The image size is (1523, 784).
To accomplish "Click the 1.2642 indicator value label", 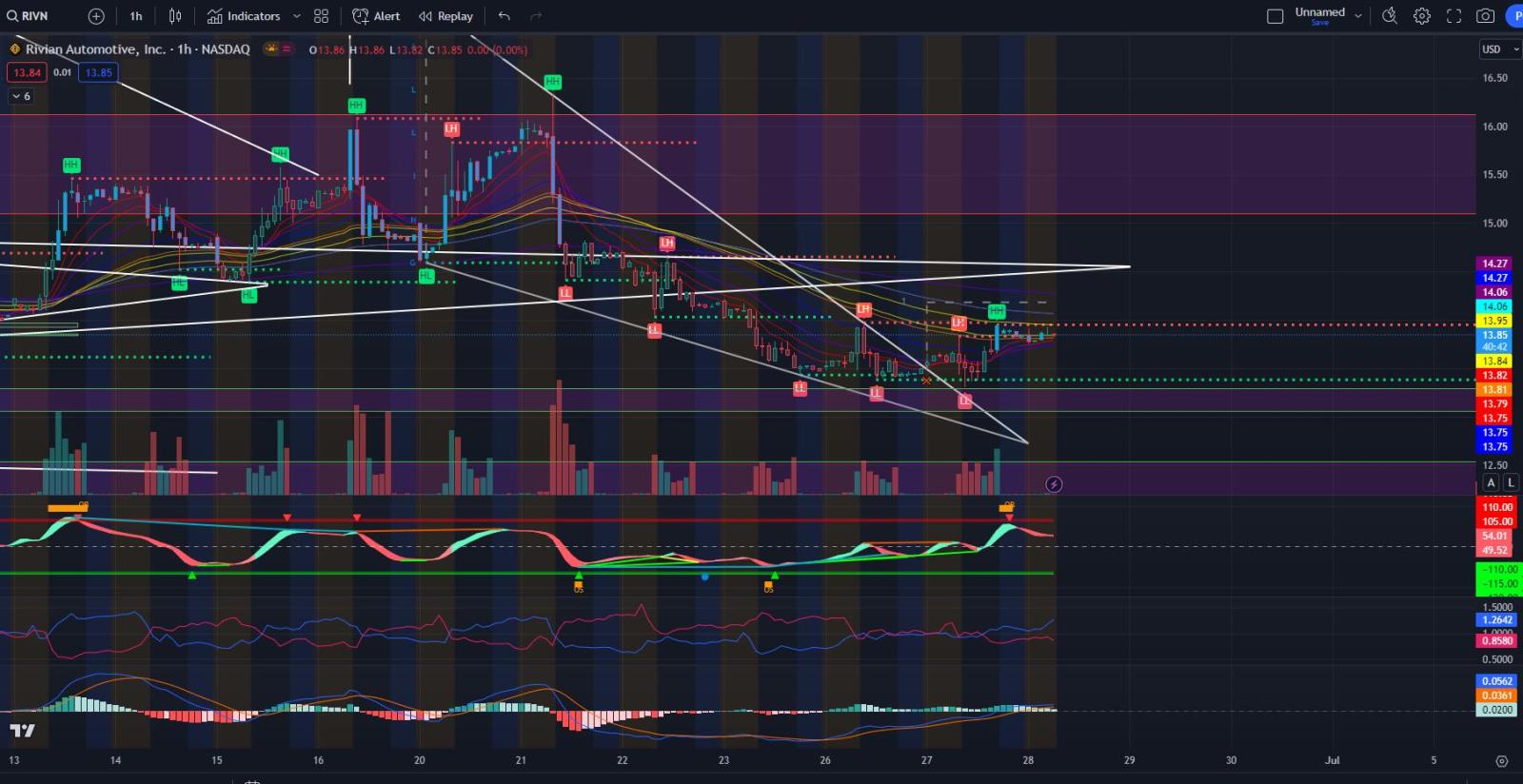I will (1496, 620).
